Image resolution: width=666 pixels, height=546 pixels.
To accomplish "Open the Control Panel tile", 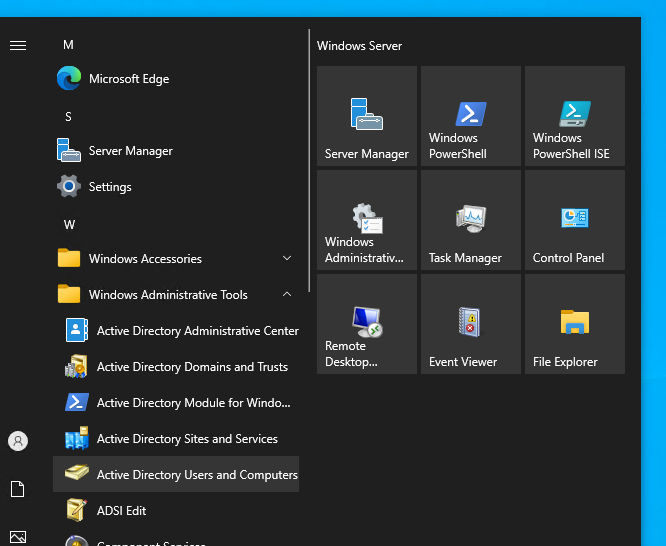I will [575, 220].
